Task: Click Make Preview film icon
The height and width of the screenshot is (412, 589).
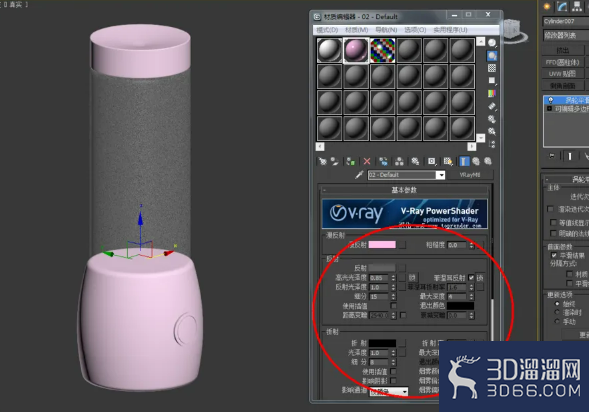Action: [x=492, y=106]
